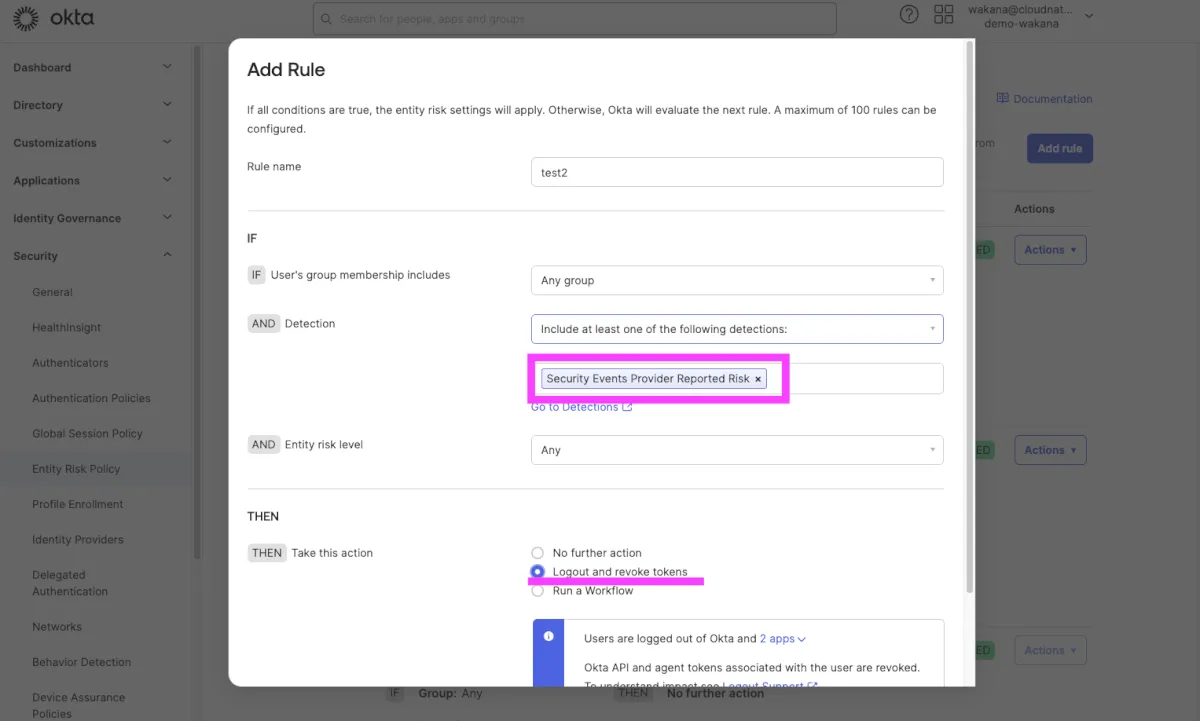Open the Detection condition dropdown

736,329
